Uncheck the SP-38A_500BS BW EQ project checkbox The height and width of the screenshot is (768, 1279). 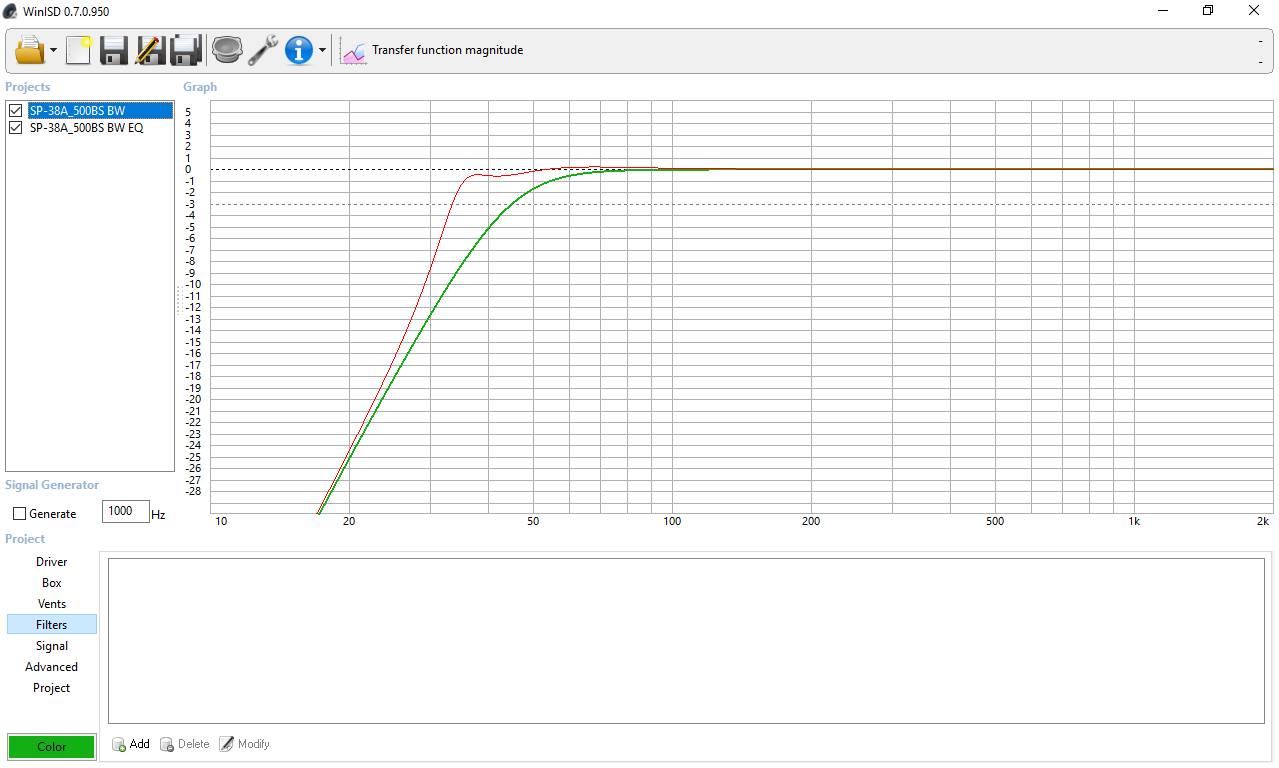point(15,128)
